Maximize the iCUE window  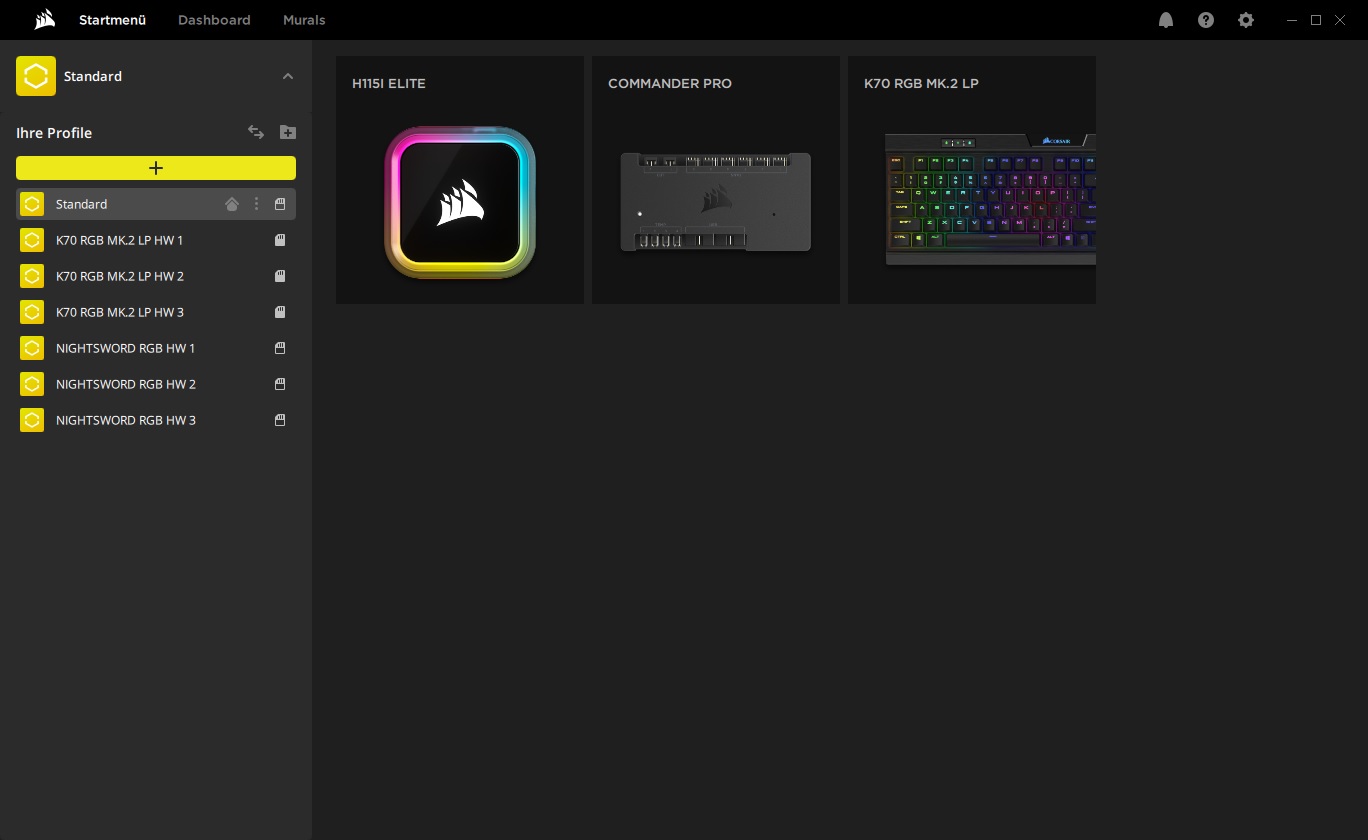[1316, 20]
